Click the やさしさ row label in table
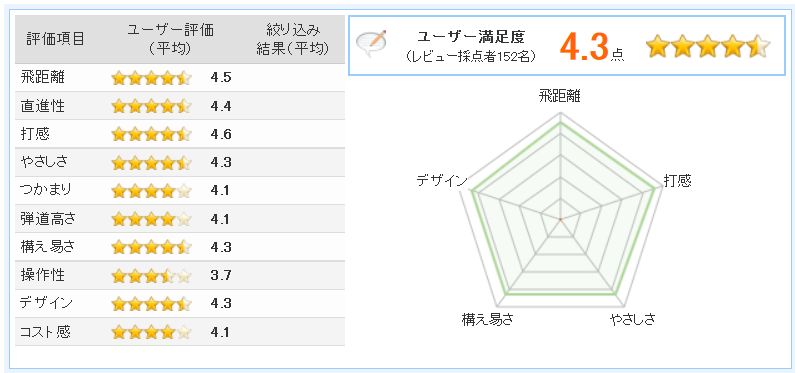The width and height of the screenshot is (795, 373). 44,162
